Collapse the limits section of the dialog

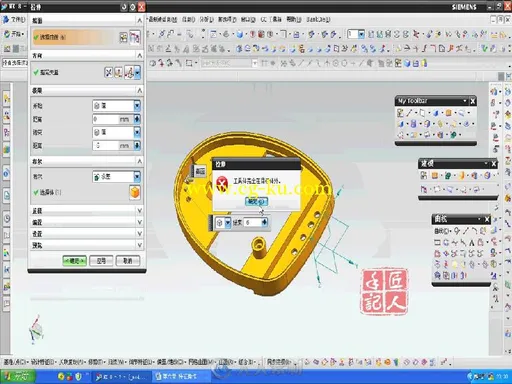coord(140,90)
